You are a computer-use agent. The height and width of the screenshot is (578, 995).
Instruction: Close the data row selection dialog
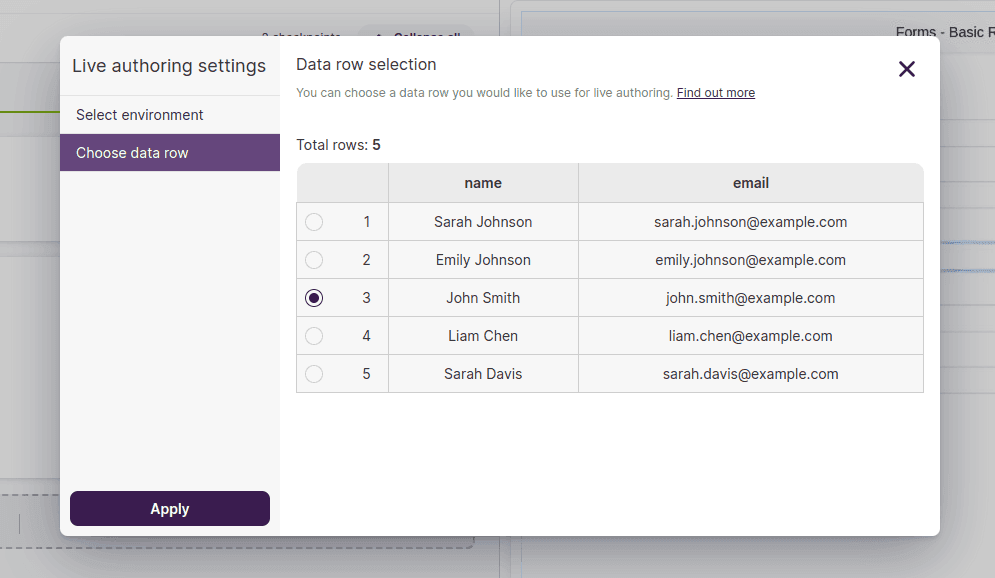pos(907,69)
